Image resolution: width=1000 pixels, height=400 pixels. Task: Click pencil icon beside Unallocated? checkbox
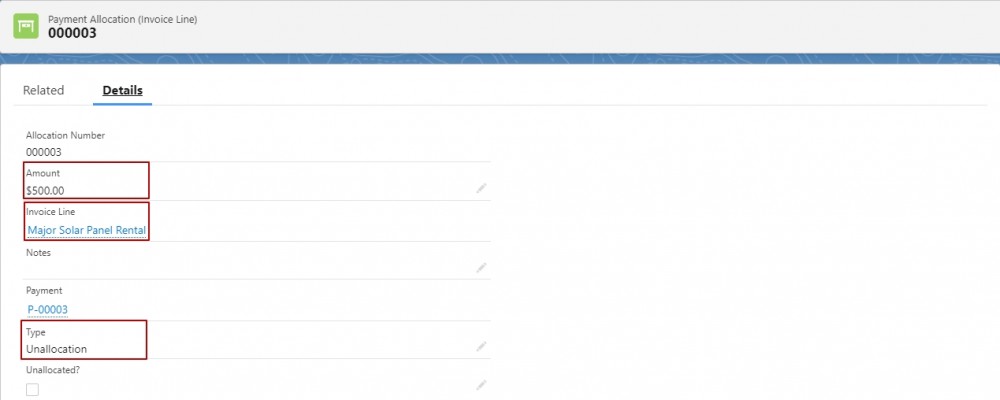coord(482,385)
